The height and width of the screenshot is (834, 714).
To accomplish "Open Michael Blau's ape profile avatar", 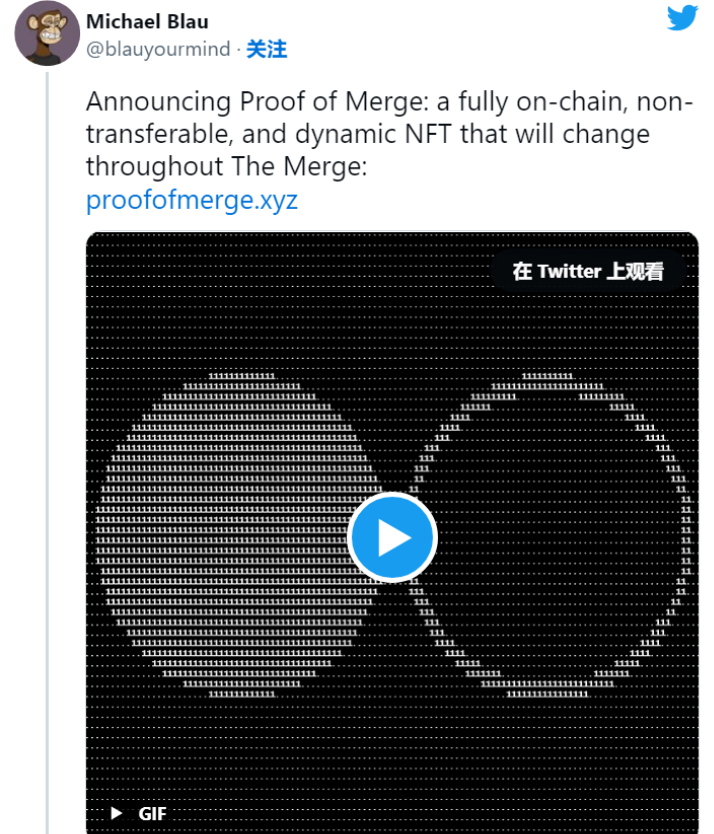I will 41,33.
